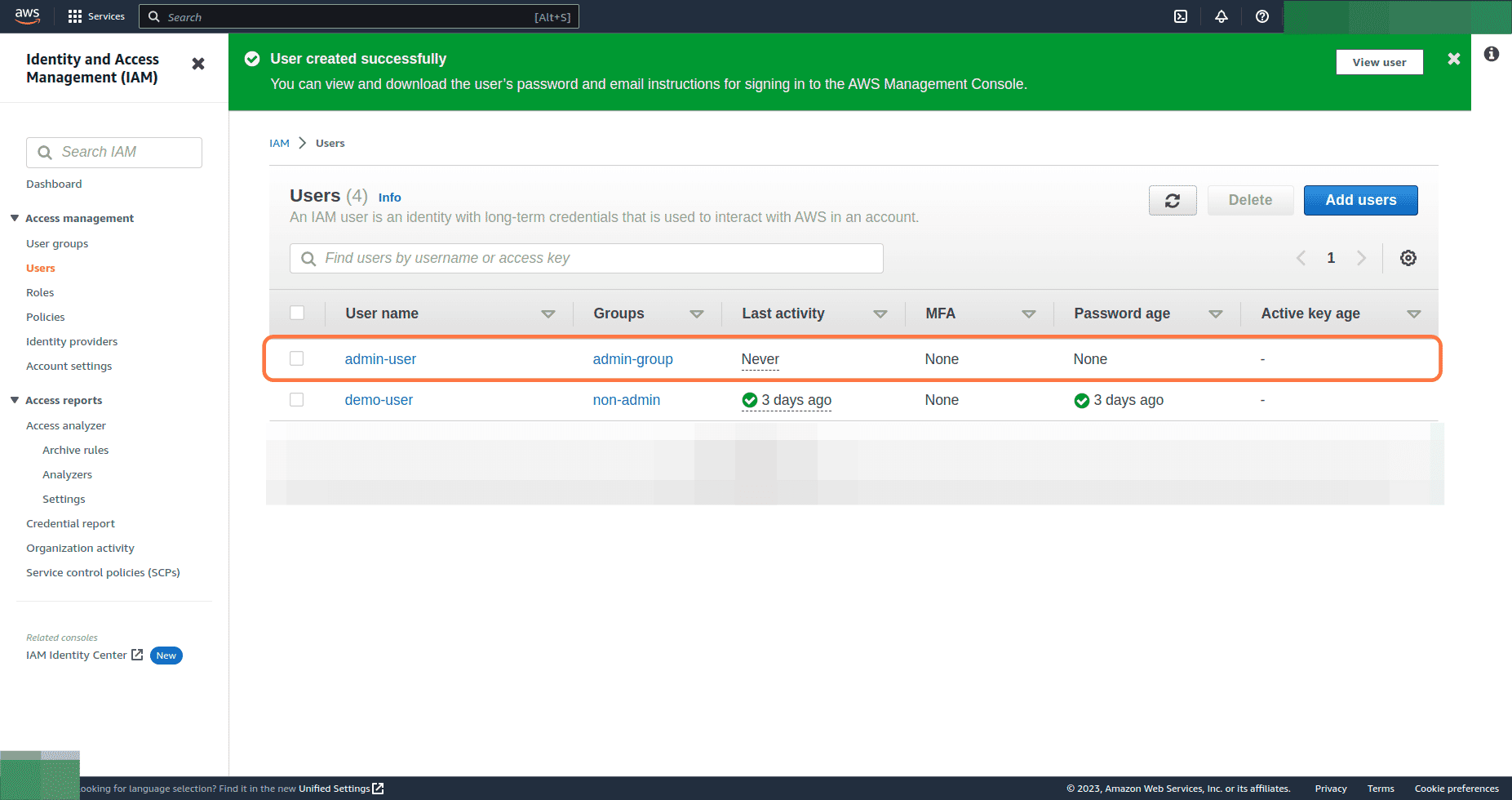Open the non-admin group link
This screenshot has height=800, width=1512.
click(627, 400)
